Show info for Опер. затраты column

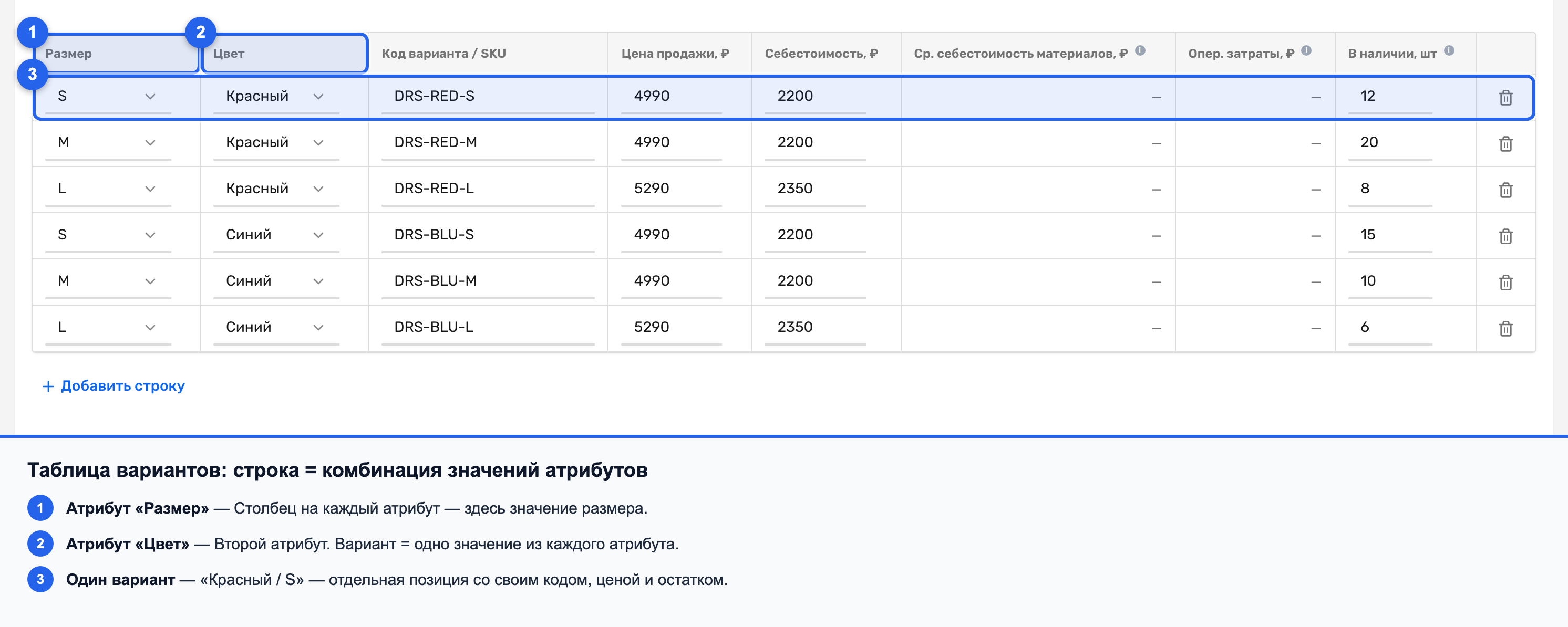tap(1306, 50)
